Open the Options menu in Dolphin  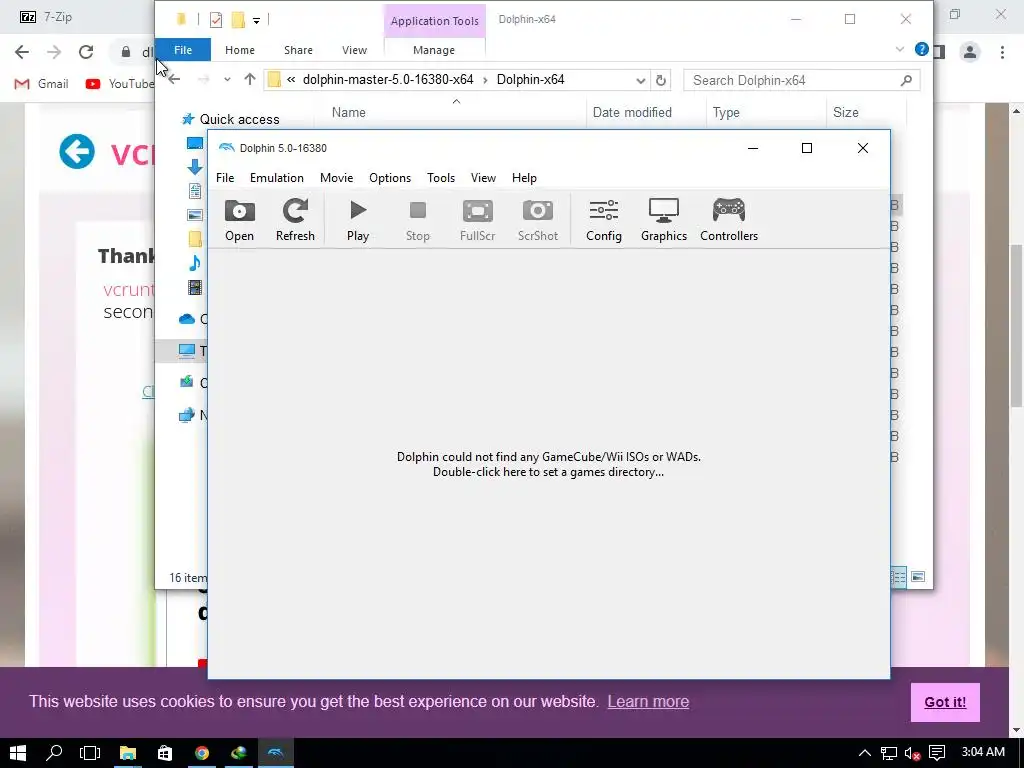[390, 178]
